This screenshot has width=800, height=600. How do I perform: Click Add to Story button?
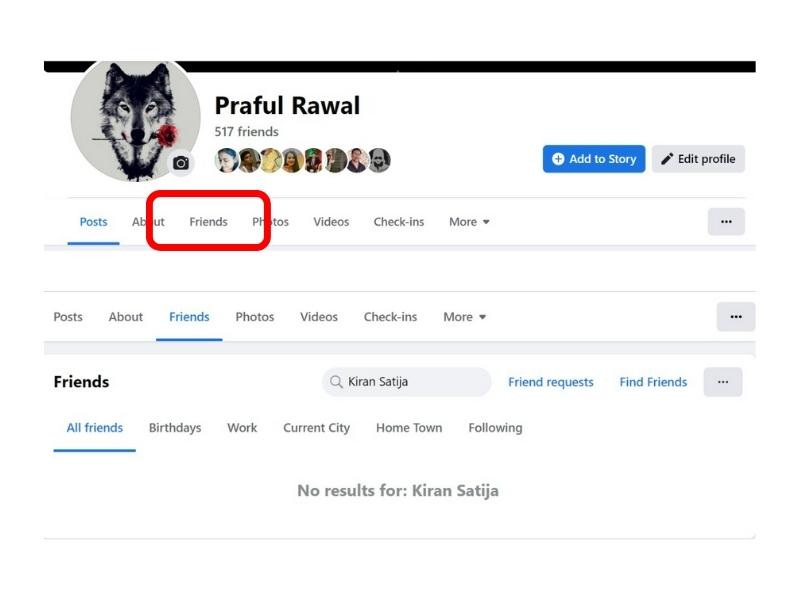tap(594, 159)
